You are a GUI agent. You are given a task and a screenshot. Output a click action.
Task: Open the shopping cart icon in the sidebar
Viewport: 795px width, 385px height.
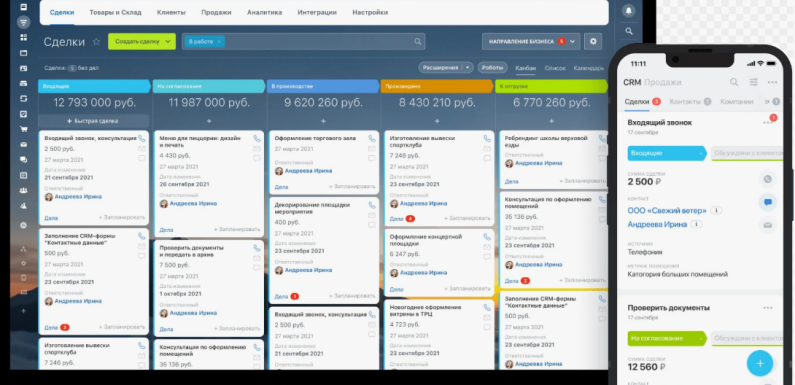tap(23, 129)
